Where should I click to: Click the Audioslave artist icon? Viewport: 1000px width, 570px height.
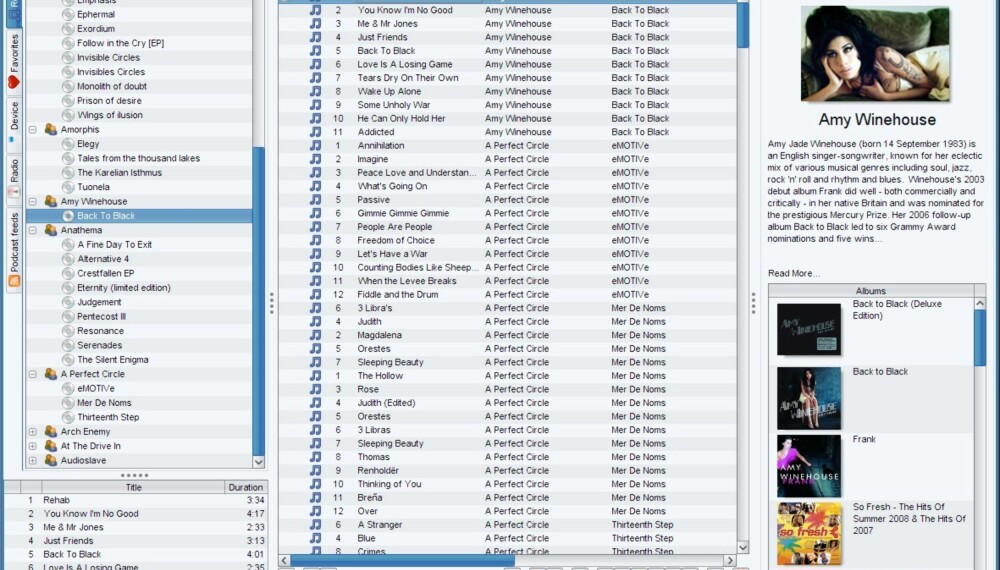click(x=51, y=460)
